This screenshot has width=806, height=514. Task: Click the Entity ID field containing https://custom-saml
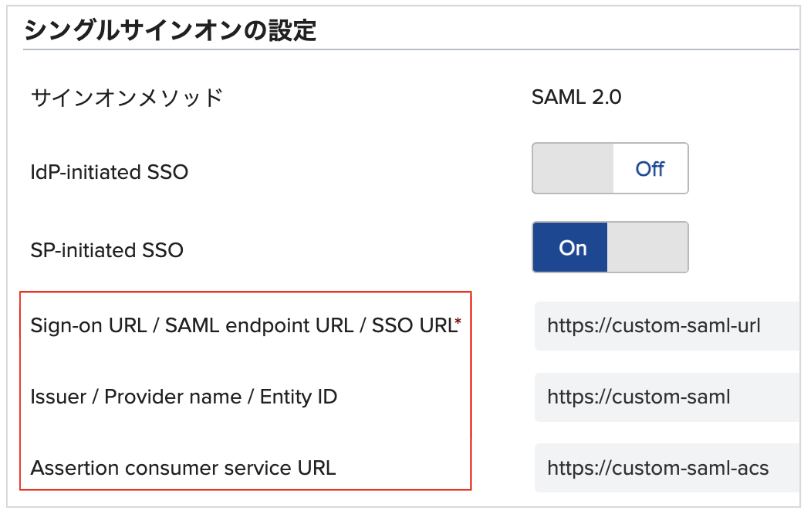(670, 397)
